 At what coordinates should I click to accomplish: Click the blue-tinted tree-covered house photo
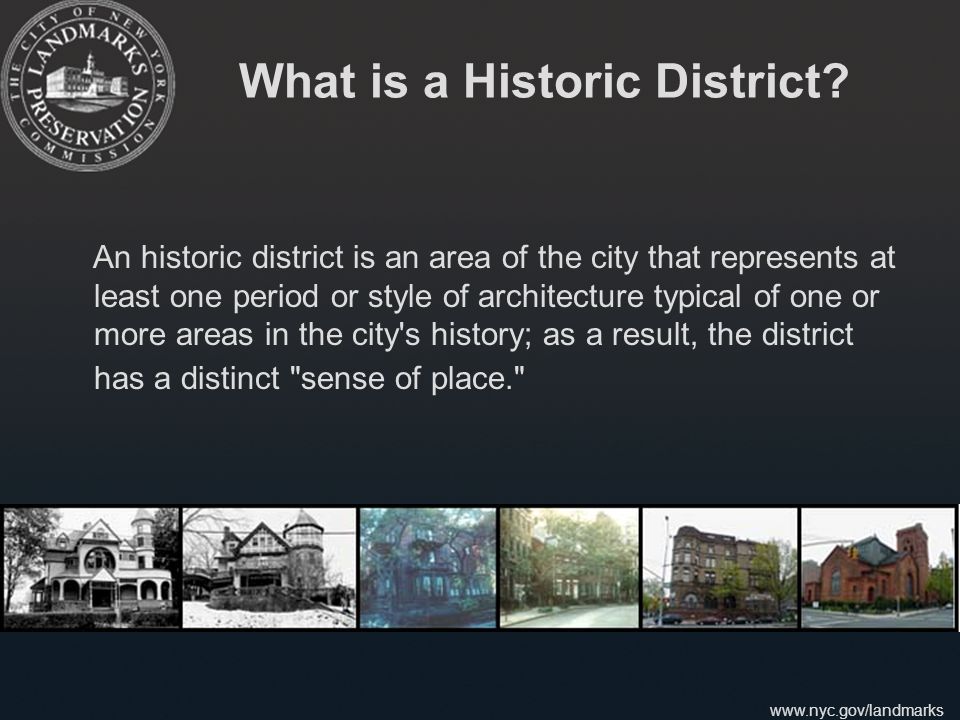[x=428, y=568]
